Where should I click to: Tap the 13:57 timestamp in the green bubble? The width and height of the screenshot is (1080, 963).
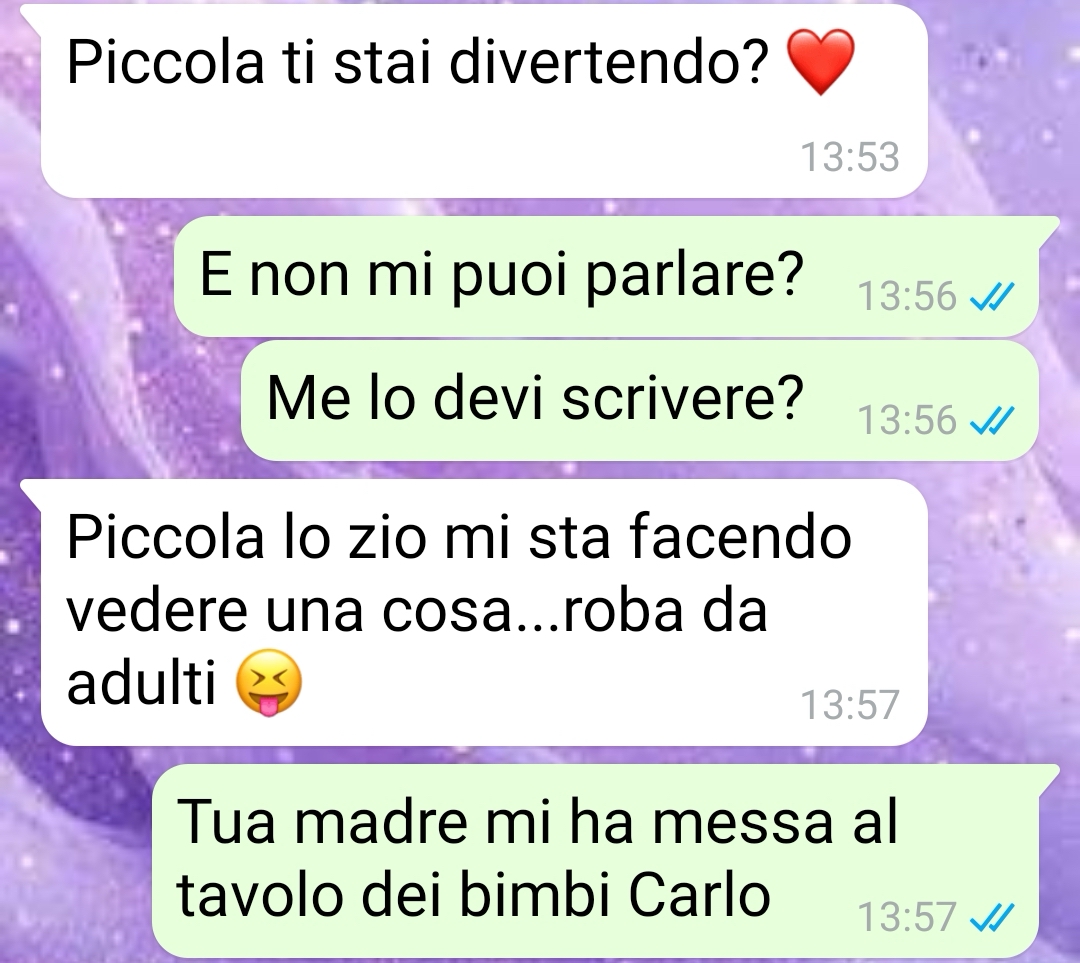(x=907, y=918)
